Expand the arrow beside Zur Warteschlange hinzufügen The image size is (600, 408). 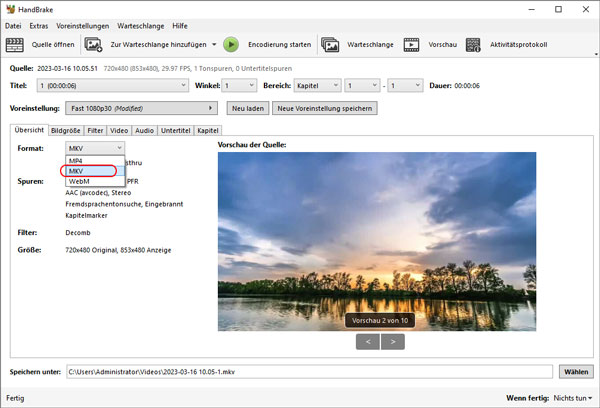(x=214, y=45)
